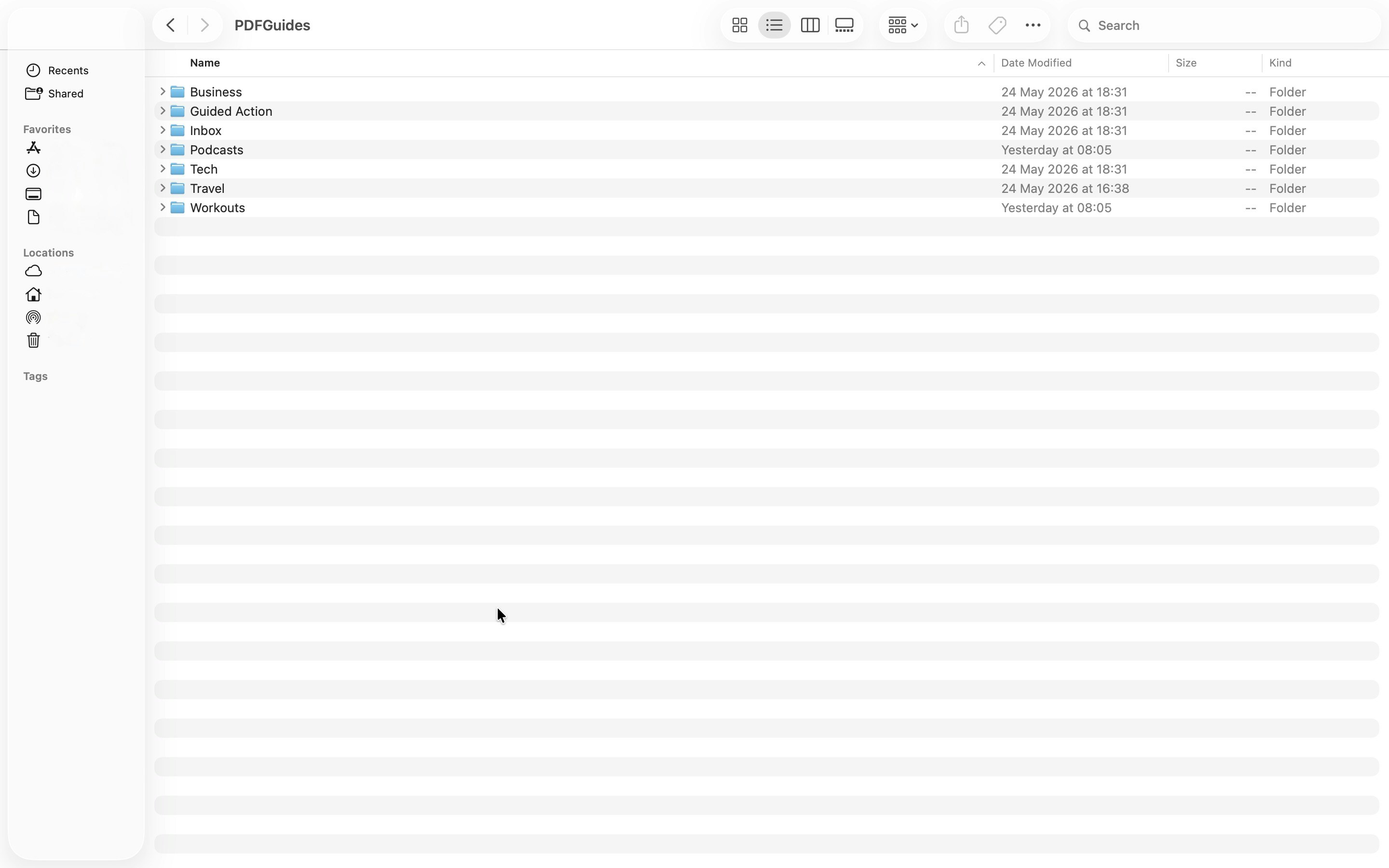
Task: Click the Search field
Action: pos(1224,25)
